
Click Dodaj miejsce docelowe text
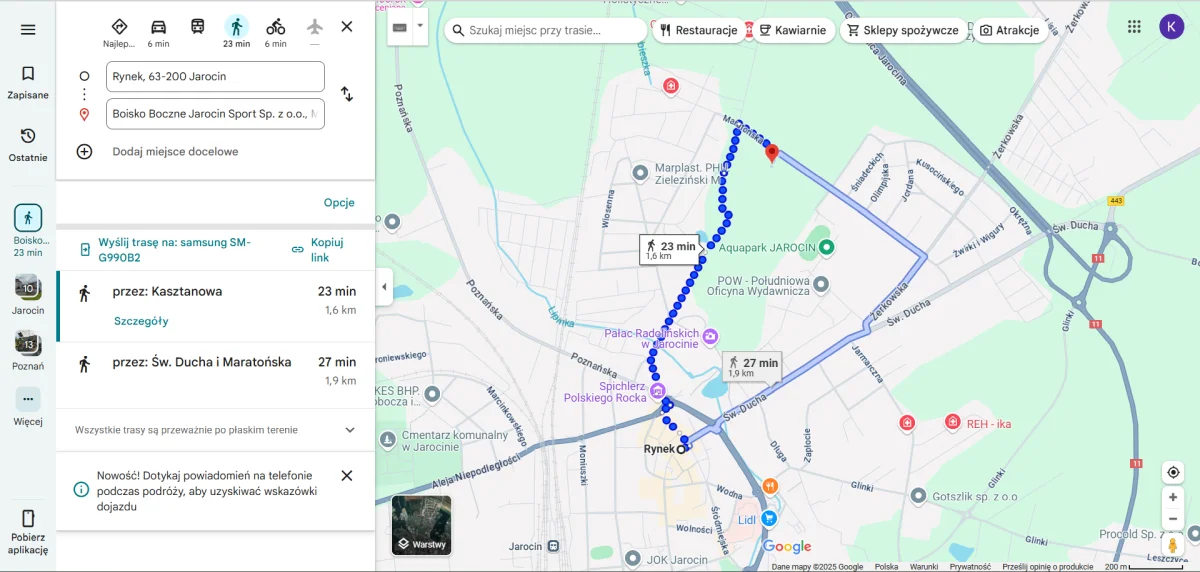pos(175,152)
